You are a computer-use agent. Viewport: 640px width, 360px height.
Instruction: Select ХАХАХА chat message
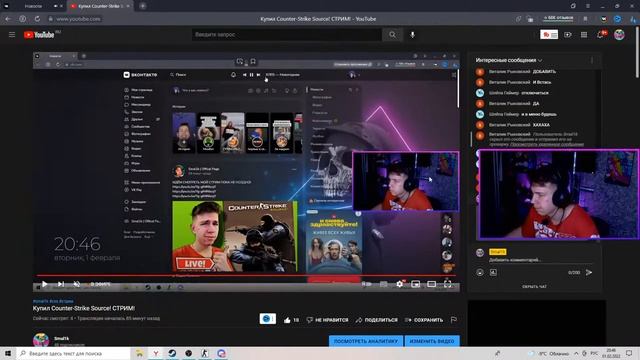tap(541, 124)
